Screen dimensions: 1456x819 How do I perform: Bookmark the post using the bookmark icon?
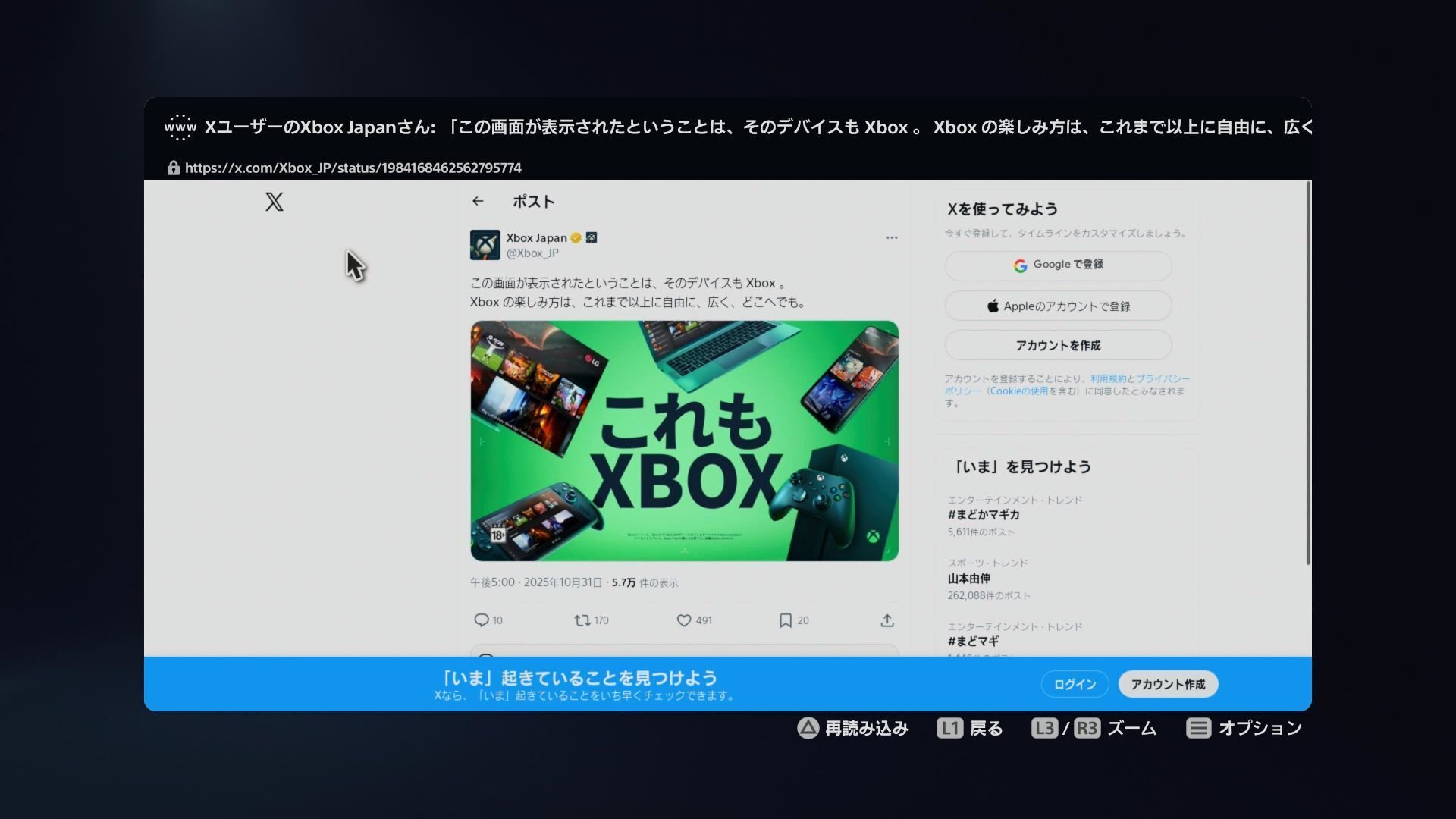click(x=786, y=620)
